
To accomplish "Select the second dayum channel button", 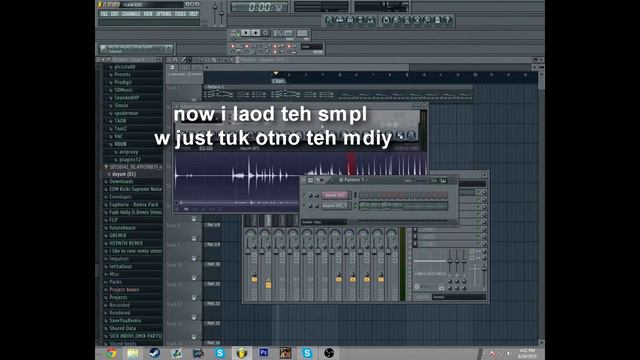I will [335, 206].
